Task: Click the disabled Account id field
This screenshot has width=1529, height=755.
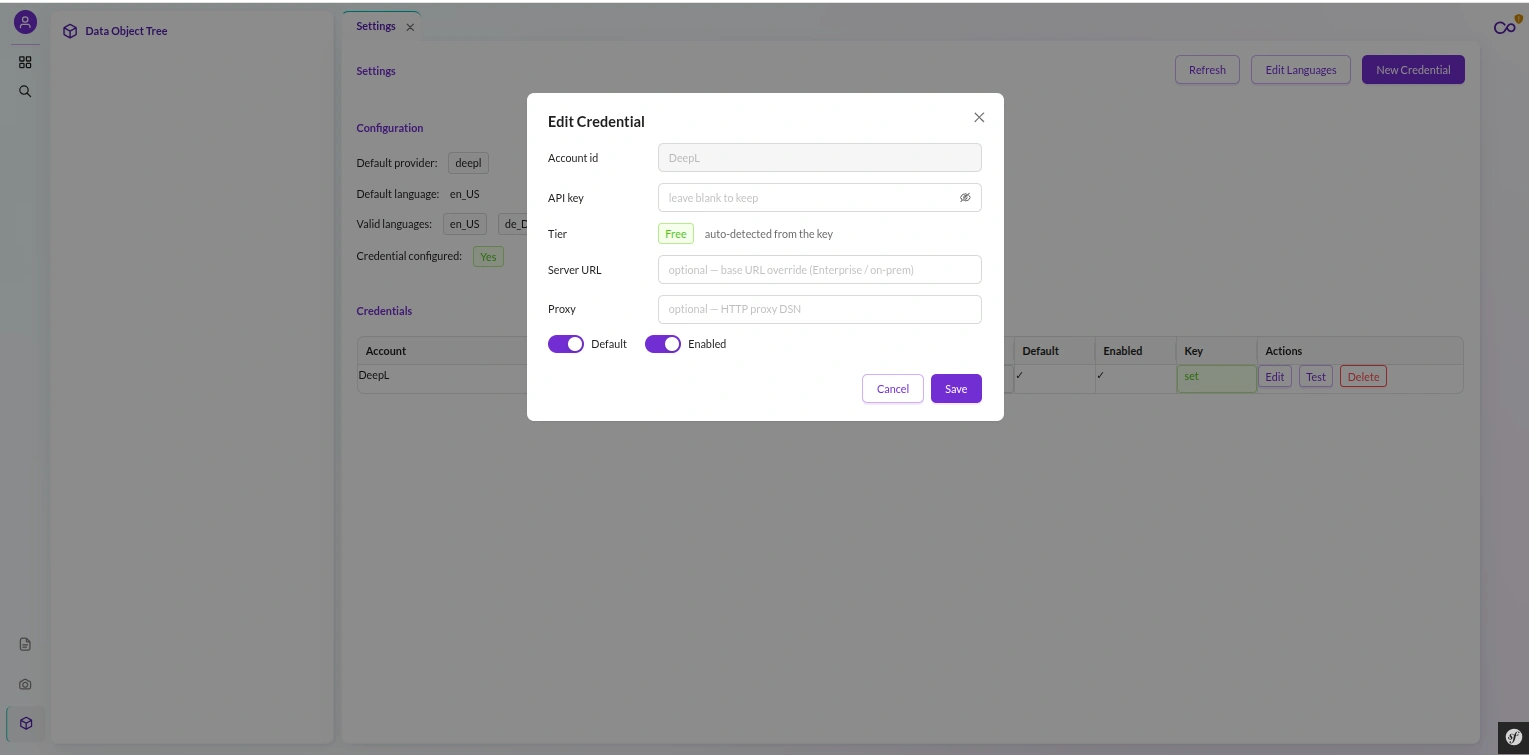Action: [820, 158]
